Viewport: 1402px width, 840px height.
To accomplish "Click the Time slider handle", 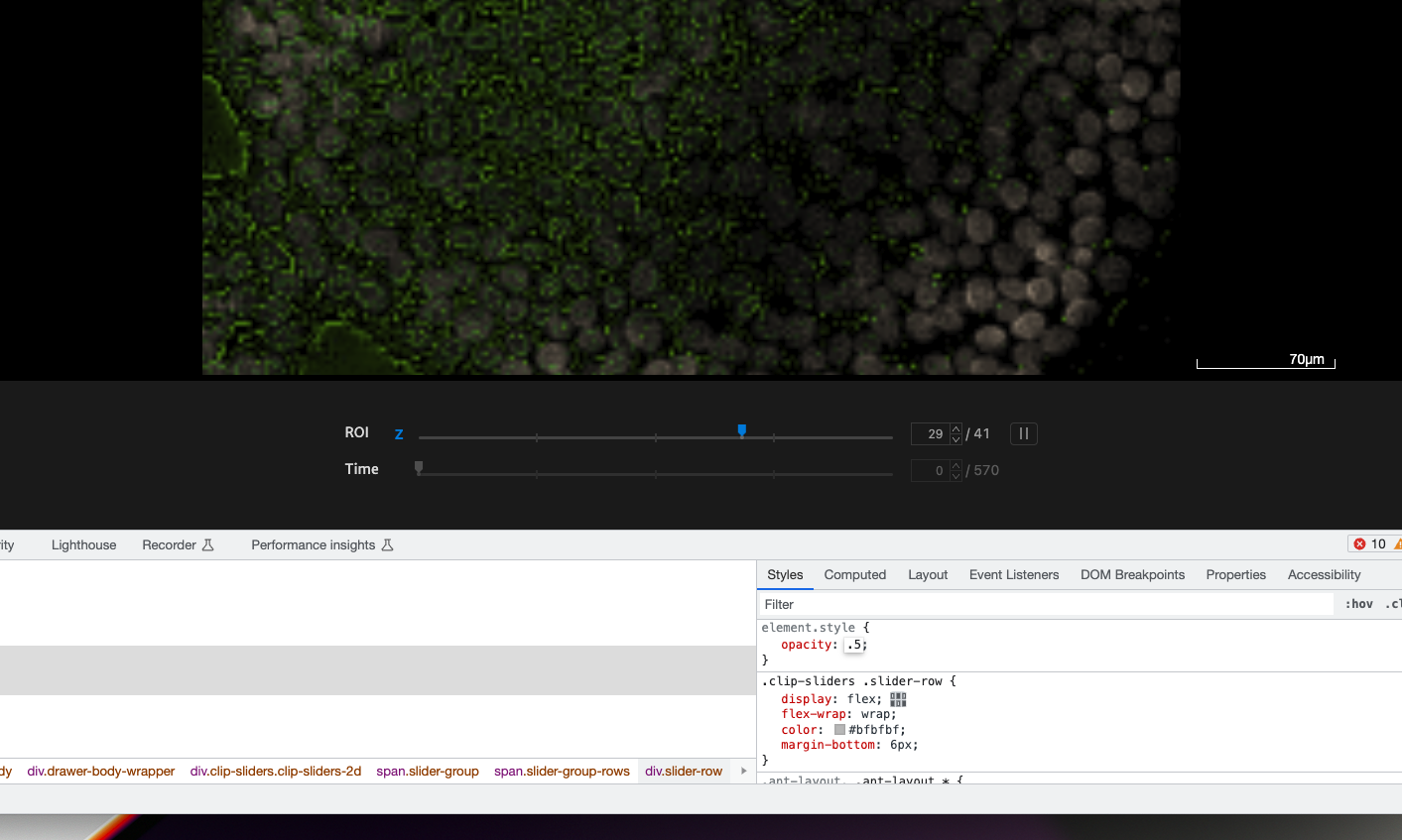I will coord(419,468).
